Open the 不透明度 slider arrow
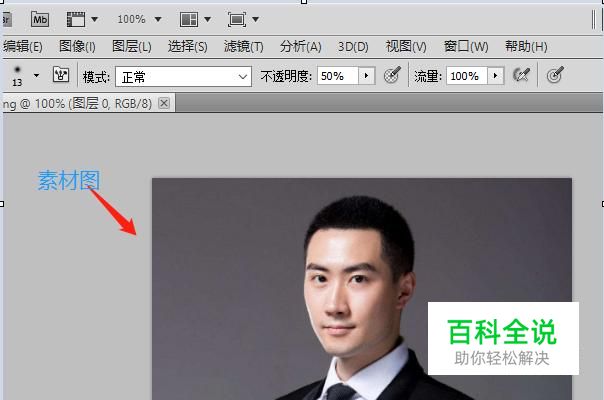The height and width of the screenshot is (400, 604). [x=367, y=76]
